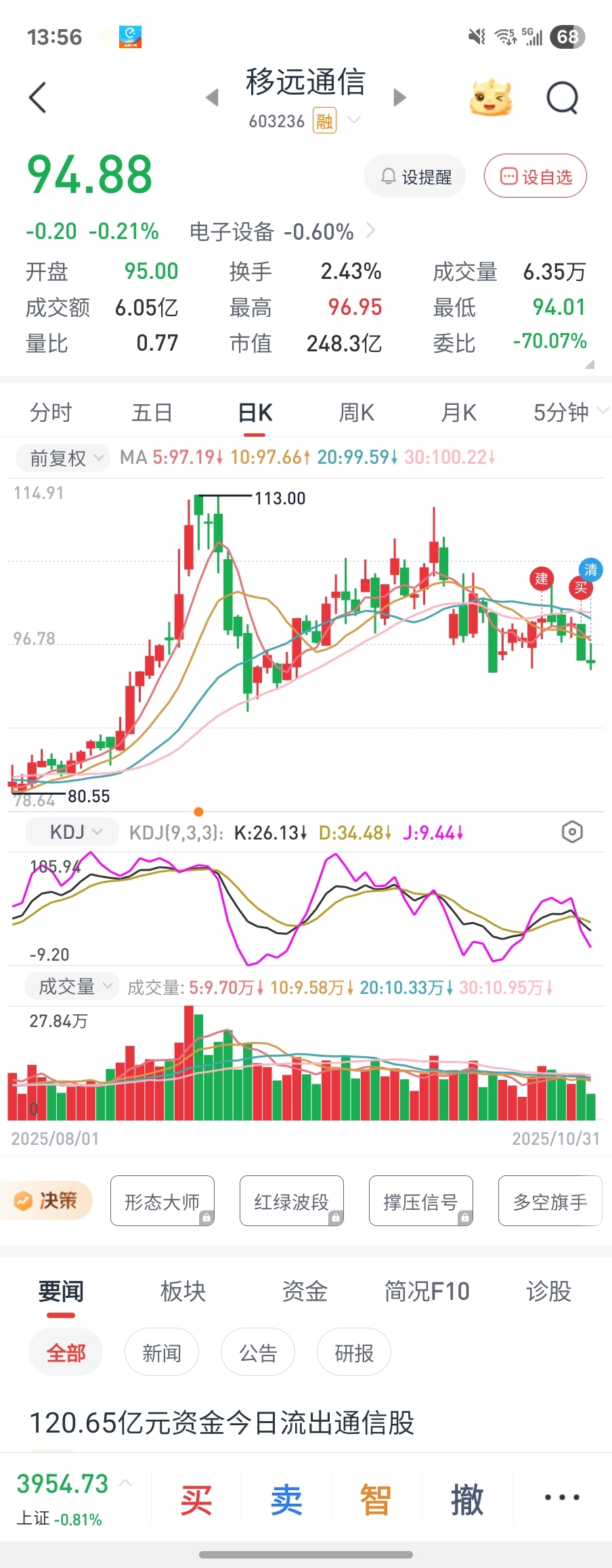The width and height of the screenshot is (612, 1568).
Task: Expand the quote details corner triangle
Action: (590, 364)
